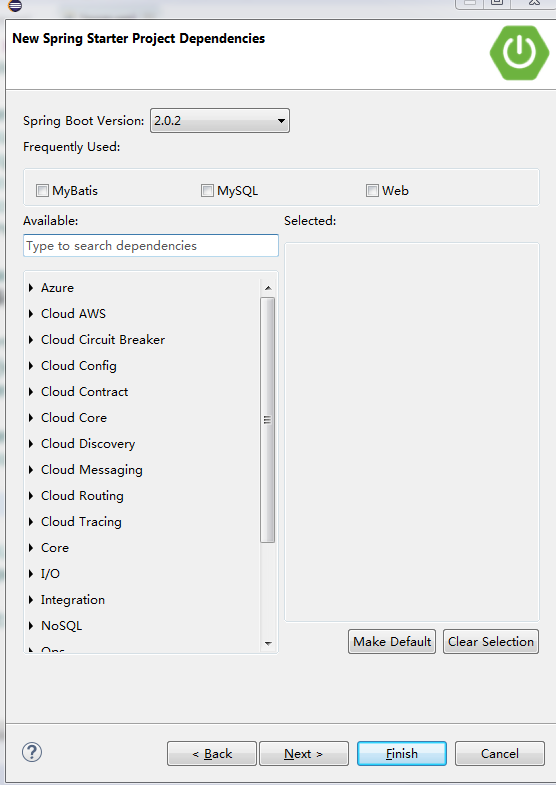Expand the Cloud Contract category
This screenshot has width=556, height=785.
(31, 392)
